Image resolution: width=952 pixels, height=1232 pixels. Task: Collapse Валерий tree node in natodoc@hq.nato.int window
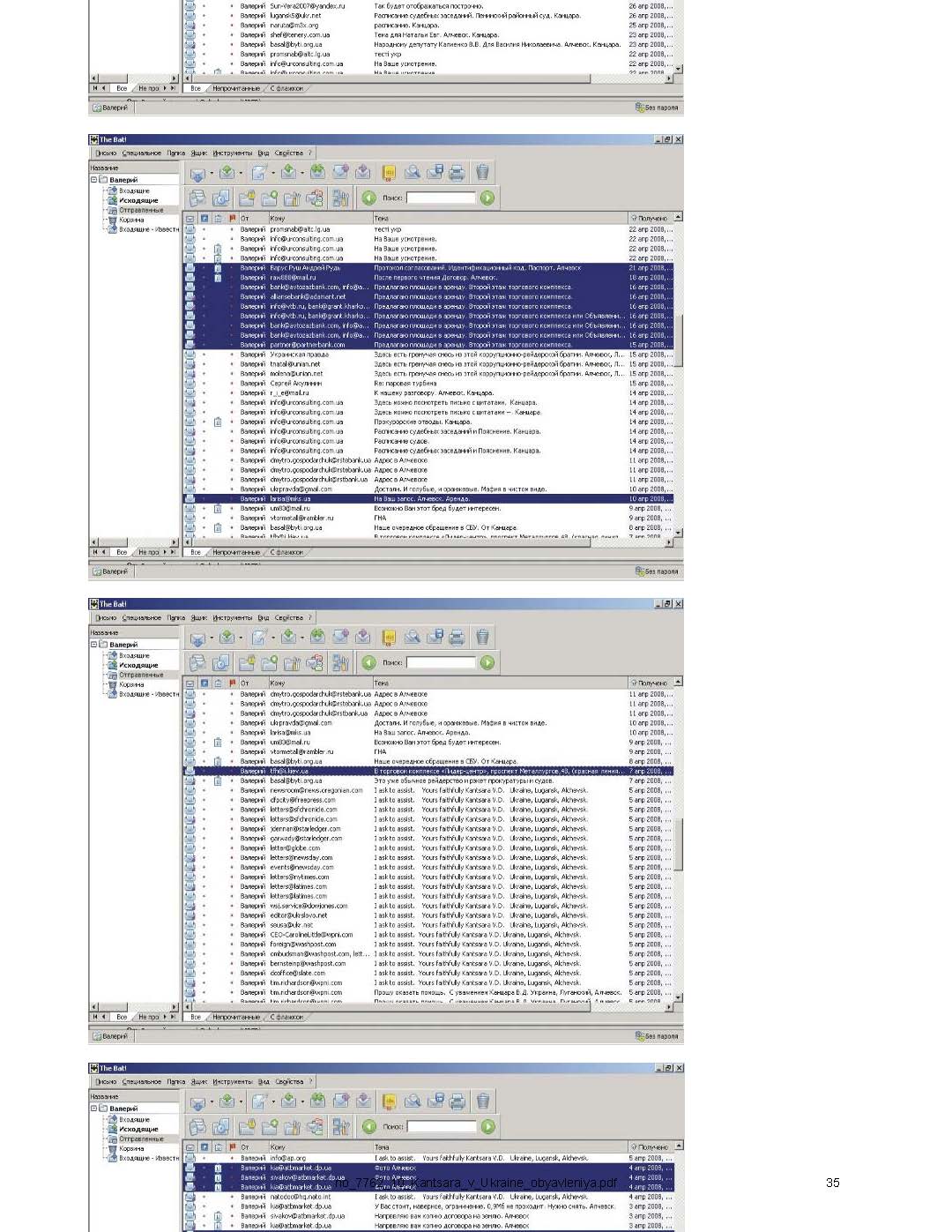[x=94, y=1109]
